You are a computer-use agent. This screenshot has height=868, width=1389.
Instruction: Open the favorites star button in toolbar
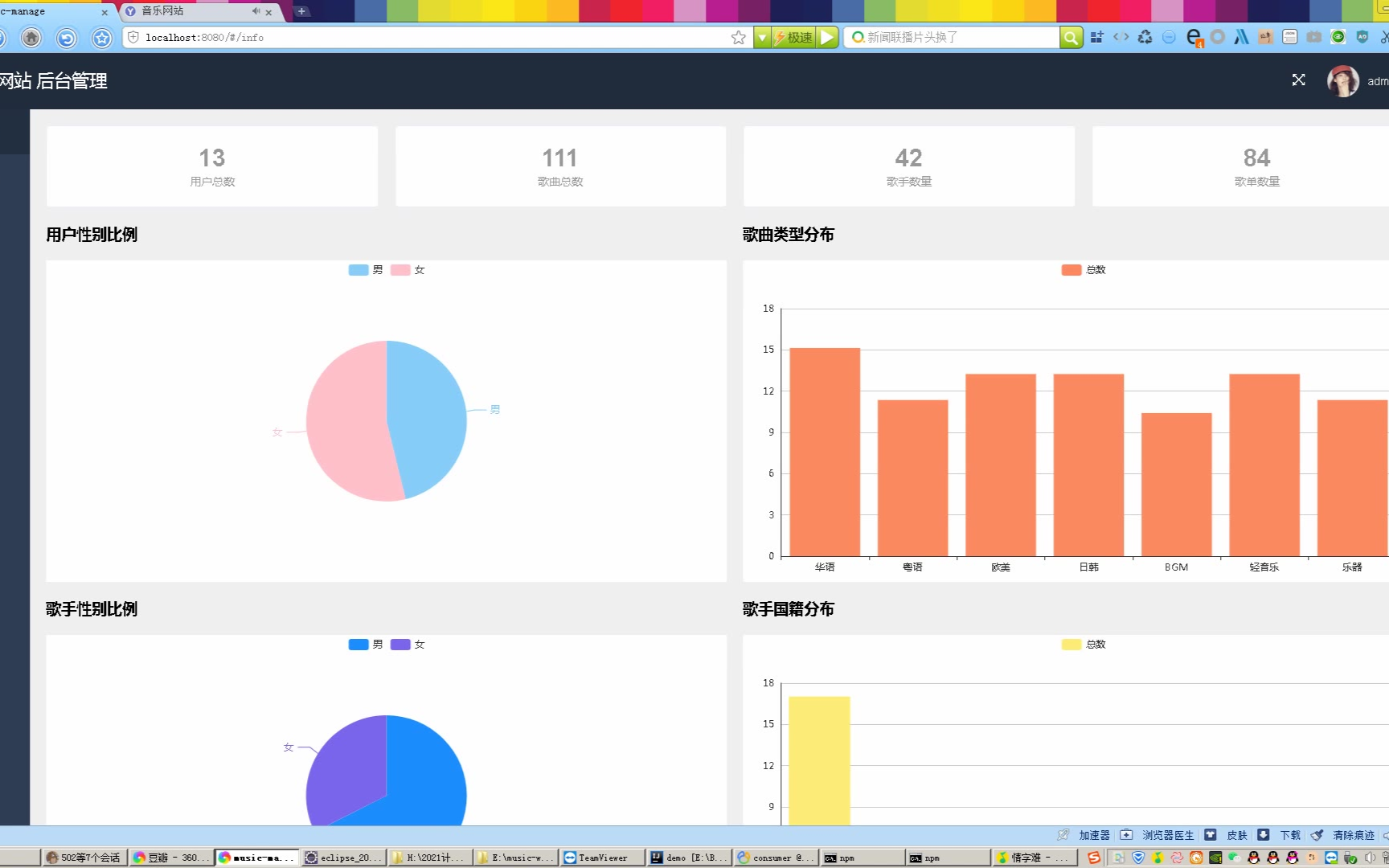click(101, 38)
